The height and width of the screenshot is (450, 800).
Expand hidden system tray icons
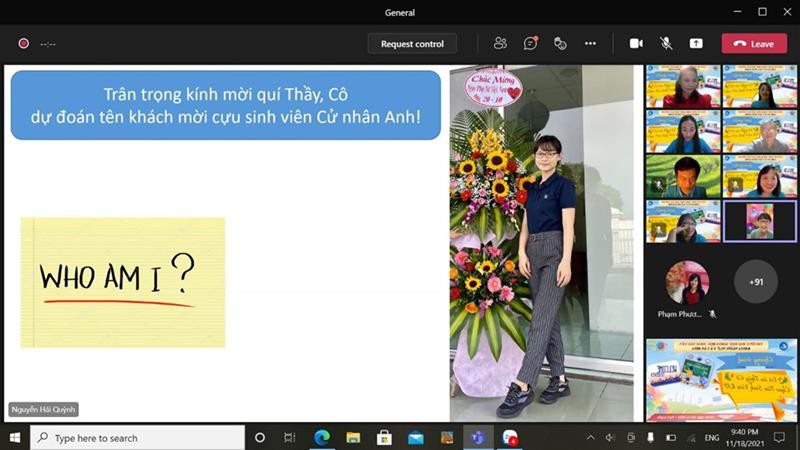tap(590, 438)
